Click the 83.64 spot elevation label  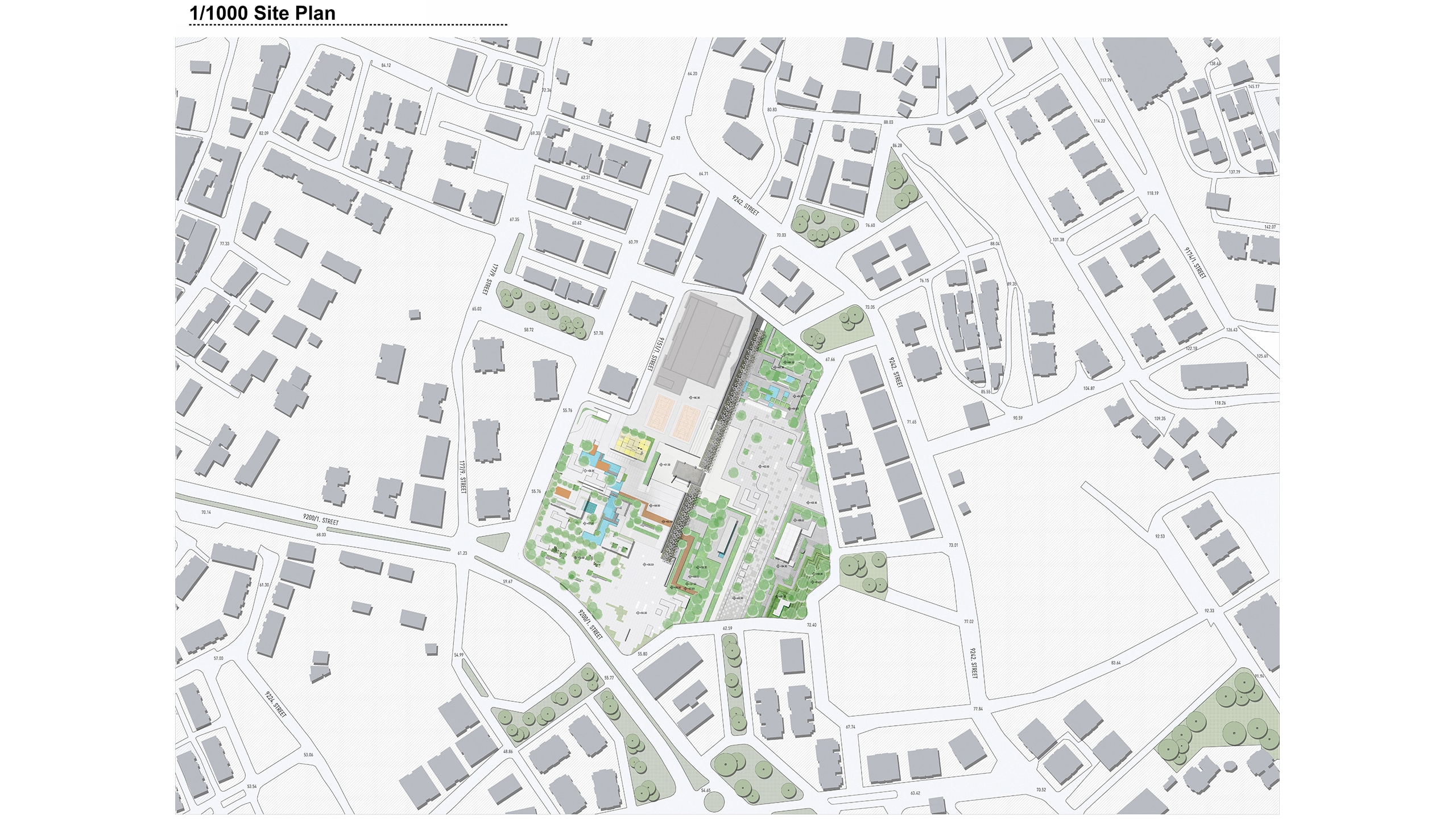pos(1115,663)
